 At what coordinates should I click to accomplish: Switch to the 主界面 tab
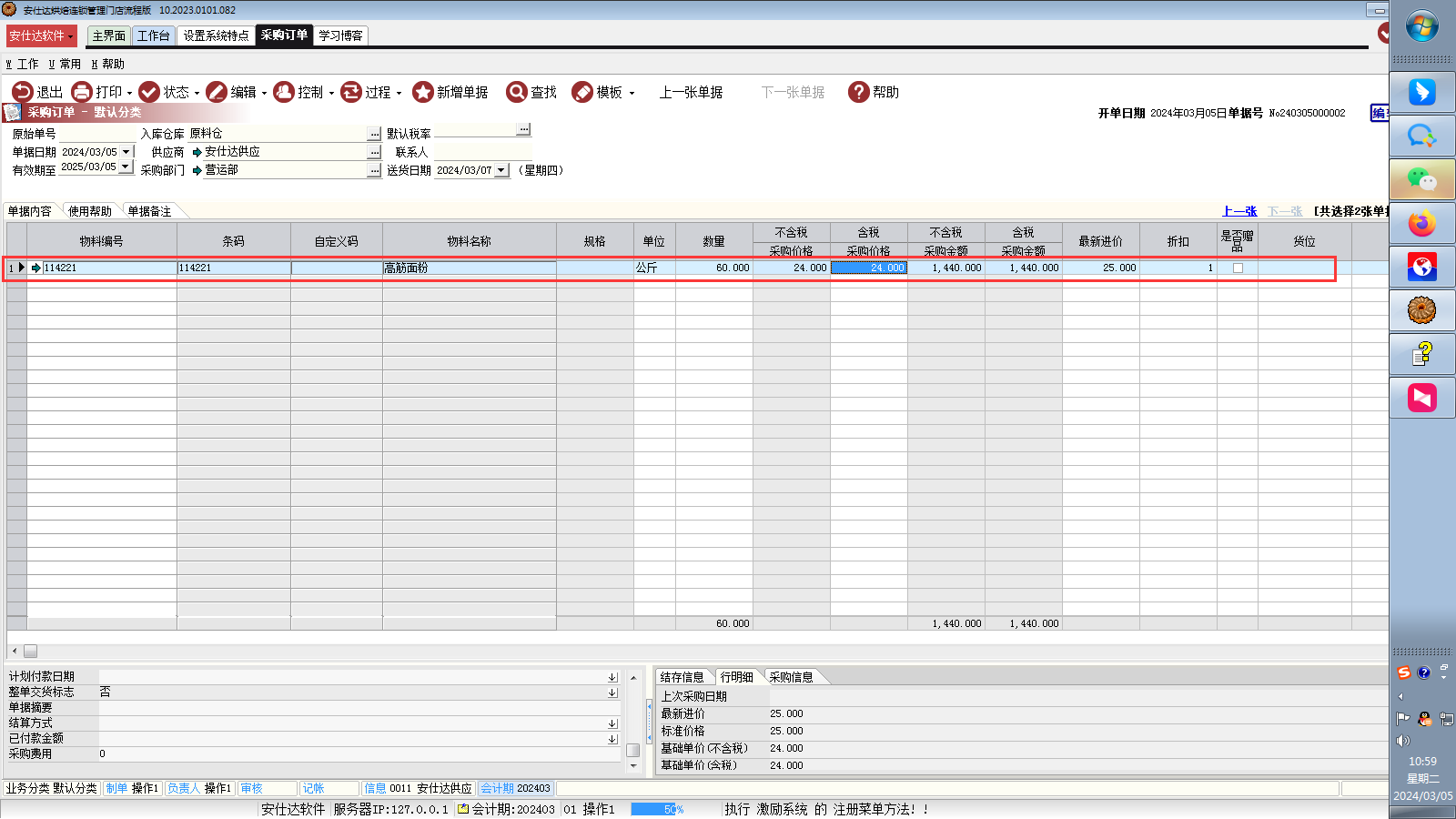109,35
